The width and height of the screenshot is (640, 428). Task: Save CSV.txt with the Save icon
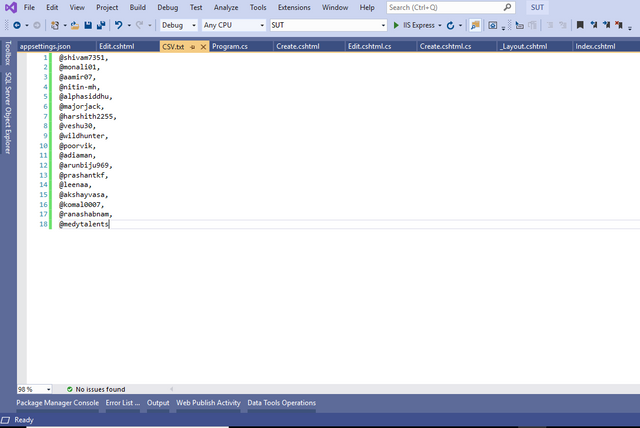(x=88, y=25)
